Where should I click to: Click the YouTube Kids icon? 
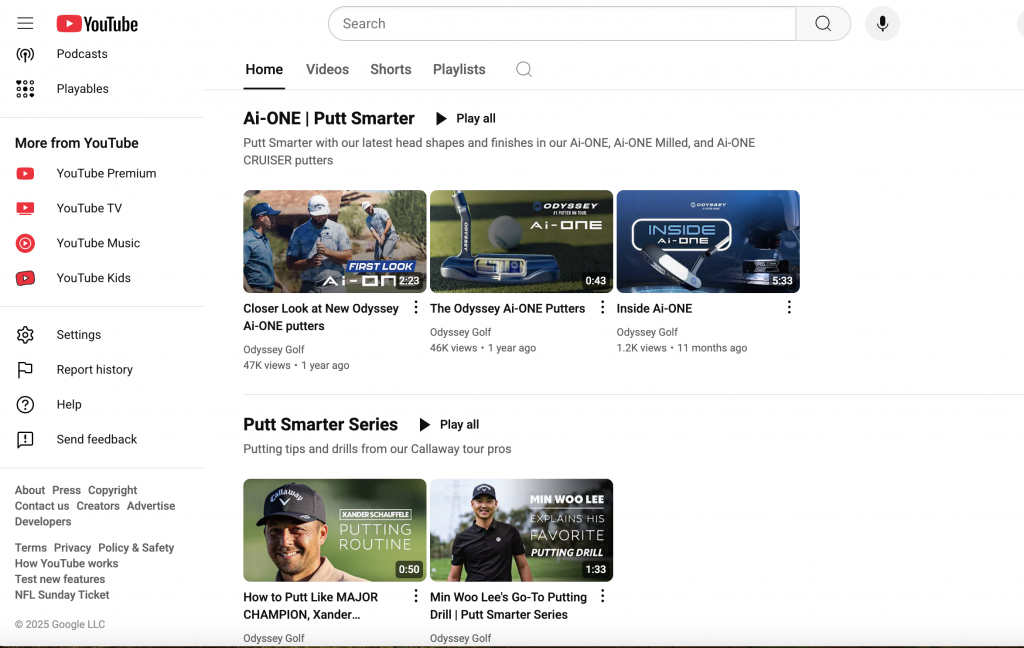(25, 278)
